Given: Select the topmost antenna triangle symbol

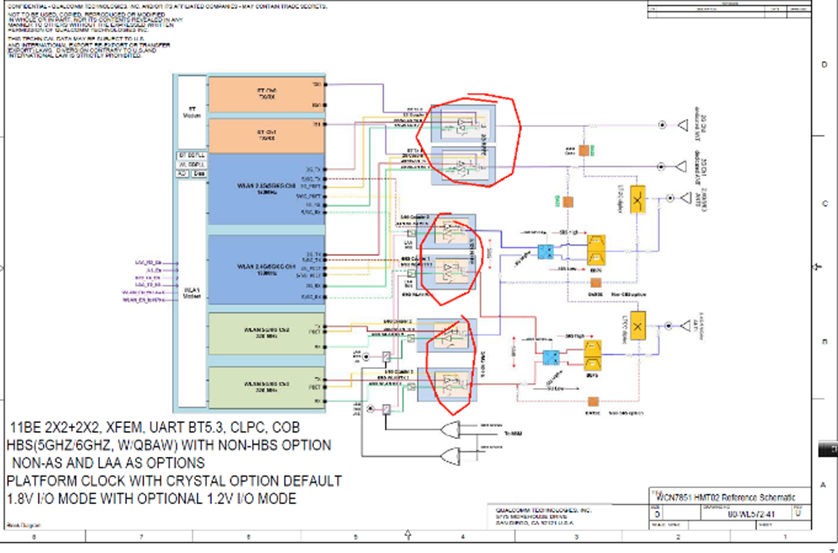Looking at the screenshot, I should pyautogui.click(x=682, y=125).
